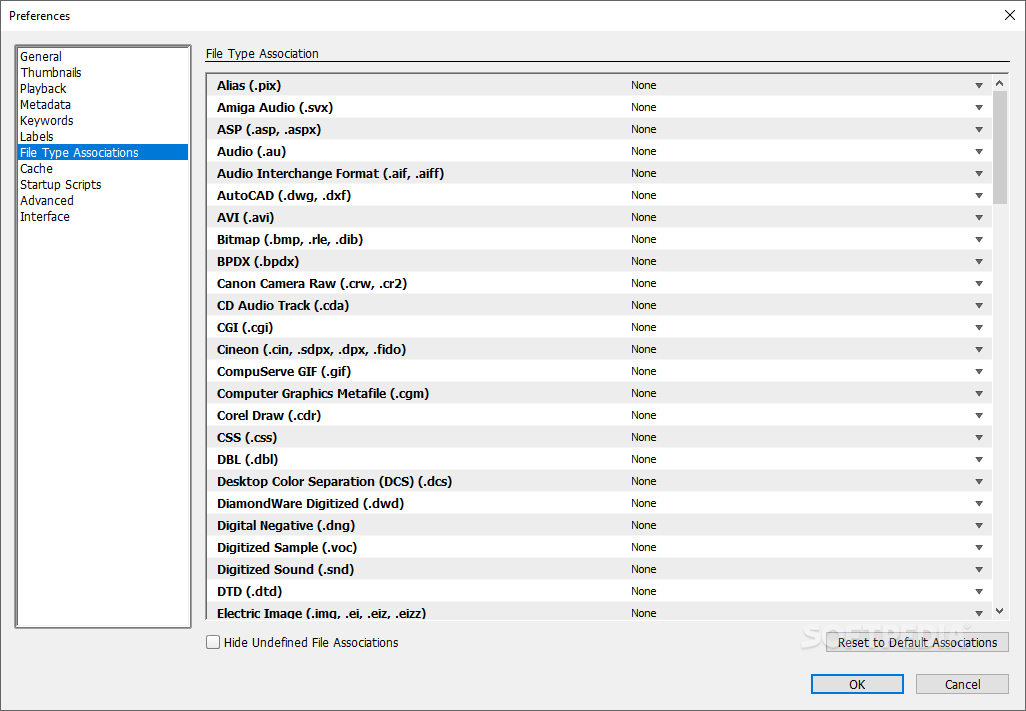The image size is (1026, 711).
Task: Go to the Playback preferences
Action: [x=43, y=89]
